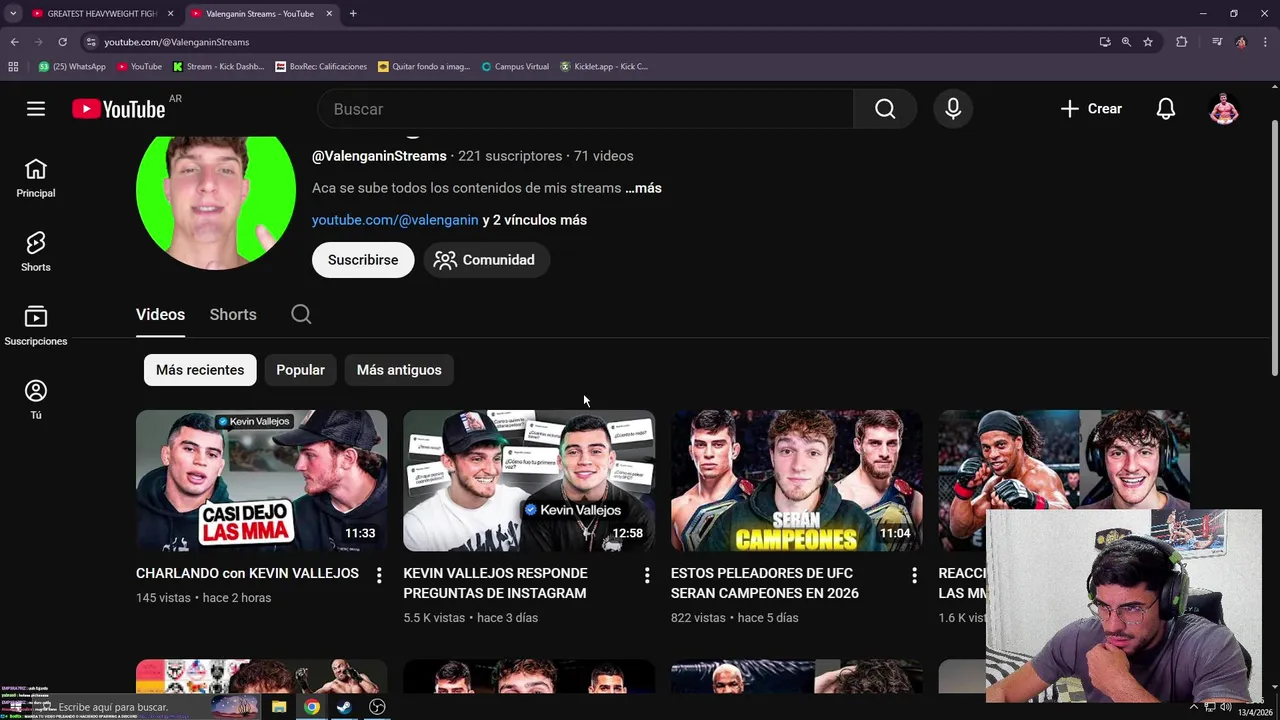Open the notifications bell

click(1166, 109)
